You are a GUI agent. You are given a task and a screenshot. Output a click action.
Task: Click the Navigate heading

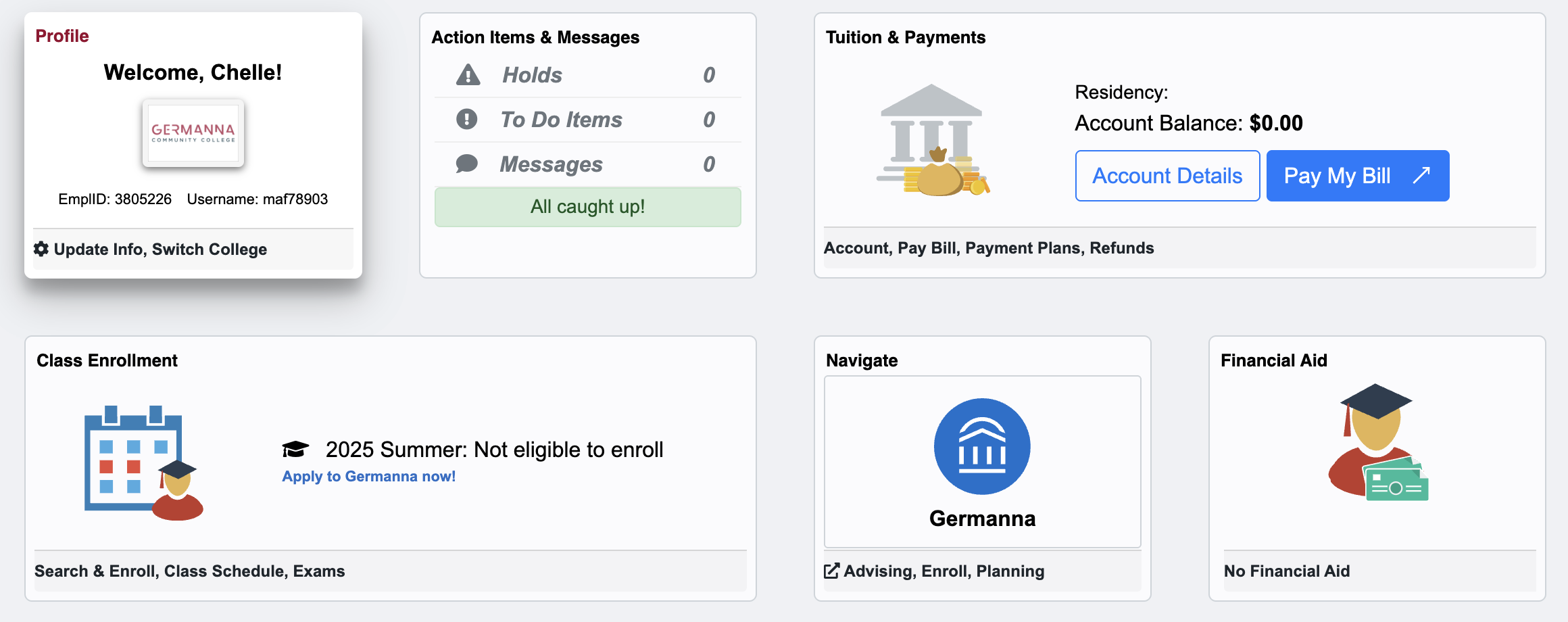862,360
